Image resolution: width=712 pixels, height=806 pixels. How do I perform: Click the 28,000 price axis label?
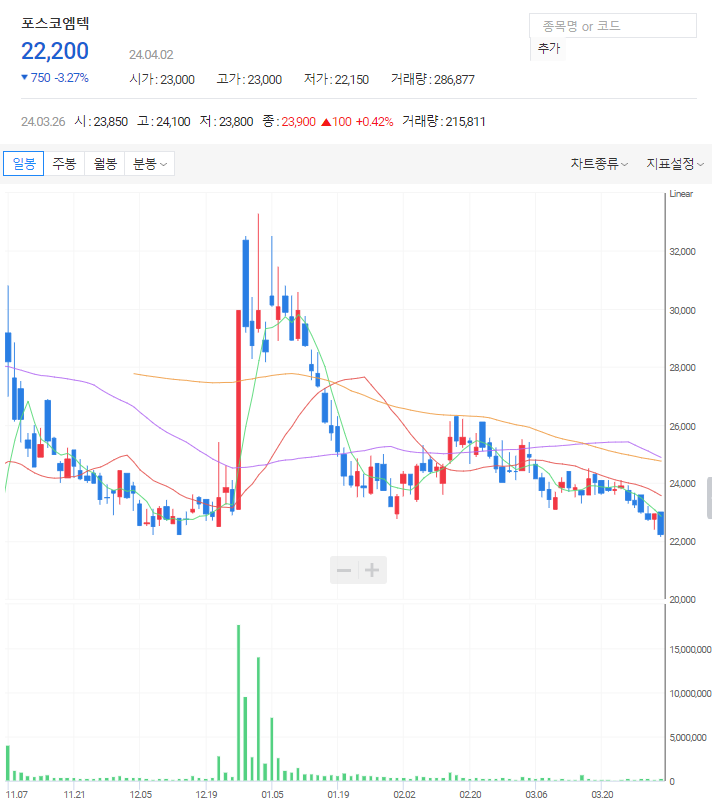pos(682,368)
